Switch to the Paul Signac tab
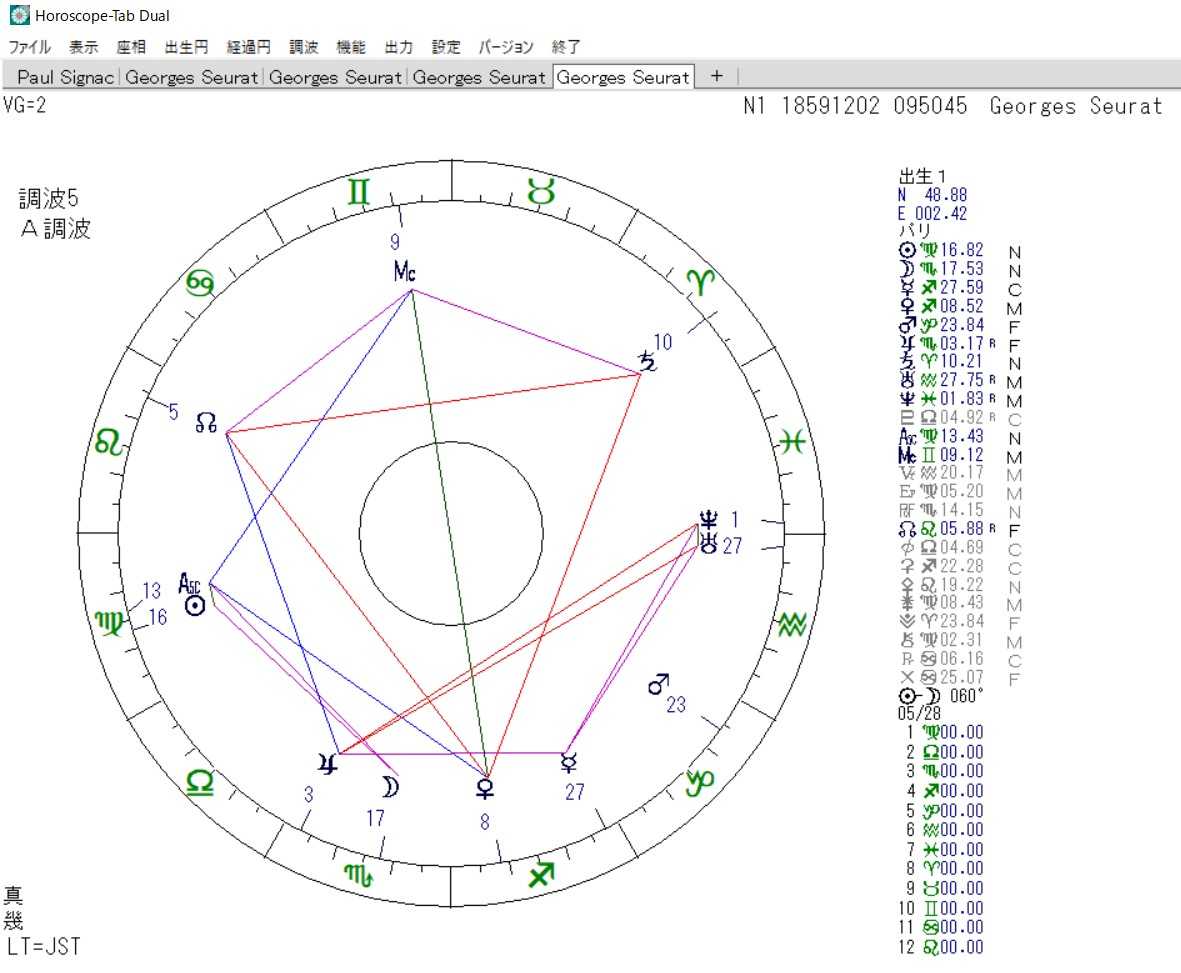The height and width of the screenshot is (973, 1181). (65, 77)
